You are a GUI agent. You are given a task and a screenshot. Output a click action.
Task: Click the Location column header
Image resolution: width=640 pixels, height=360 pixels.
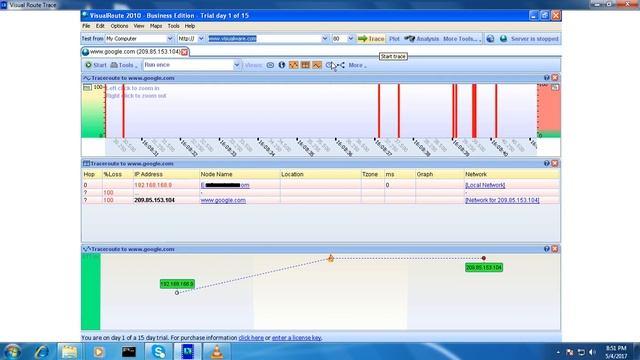point(320,174)
